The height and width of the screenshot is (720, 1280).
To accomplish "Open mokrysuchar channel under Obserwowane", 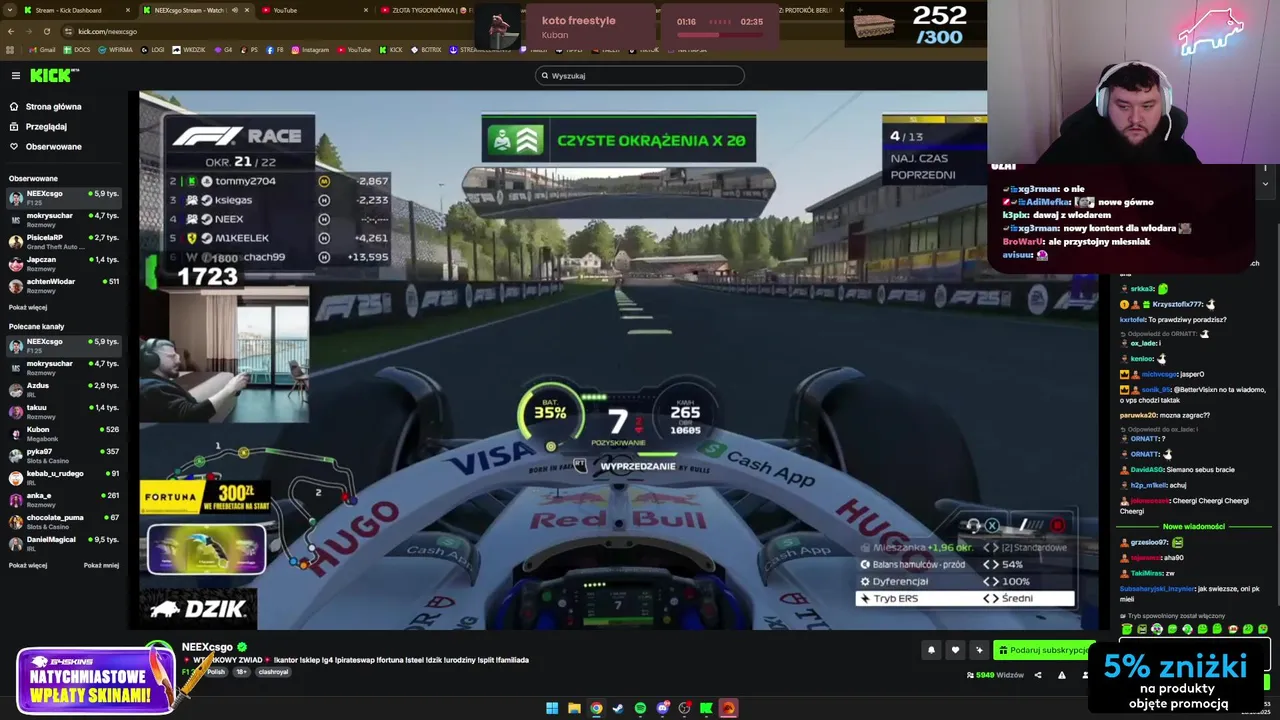I will (64, 218).
